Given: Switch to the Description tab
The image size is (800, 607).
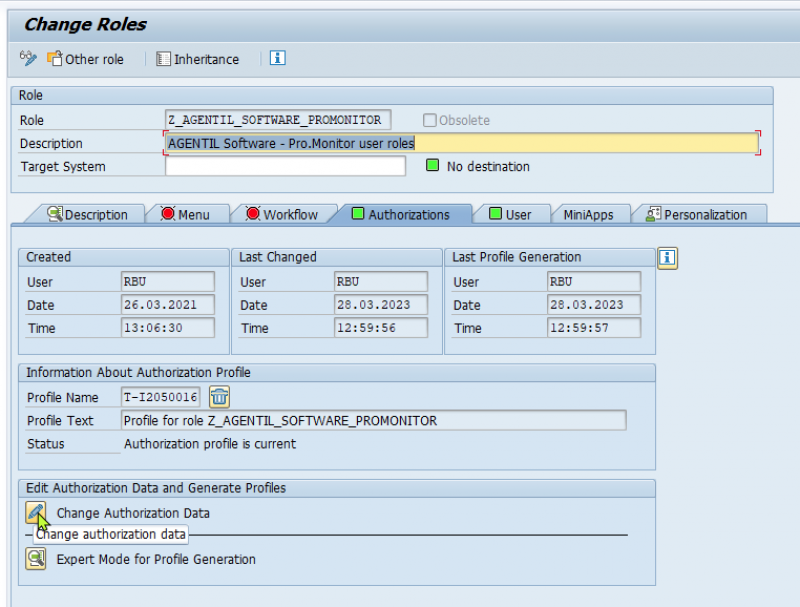Looking at the screenshot, I should click(x=88, y=214).
